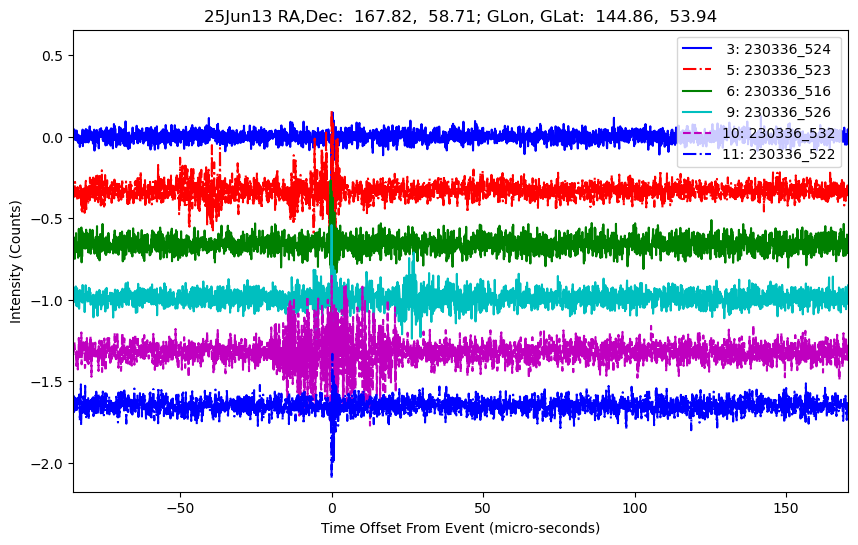Select legend label 11: 230336_522
Screen dimensions: 858x545
(776, 154)
